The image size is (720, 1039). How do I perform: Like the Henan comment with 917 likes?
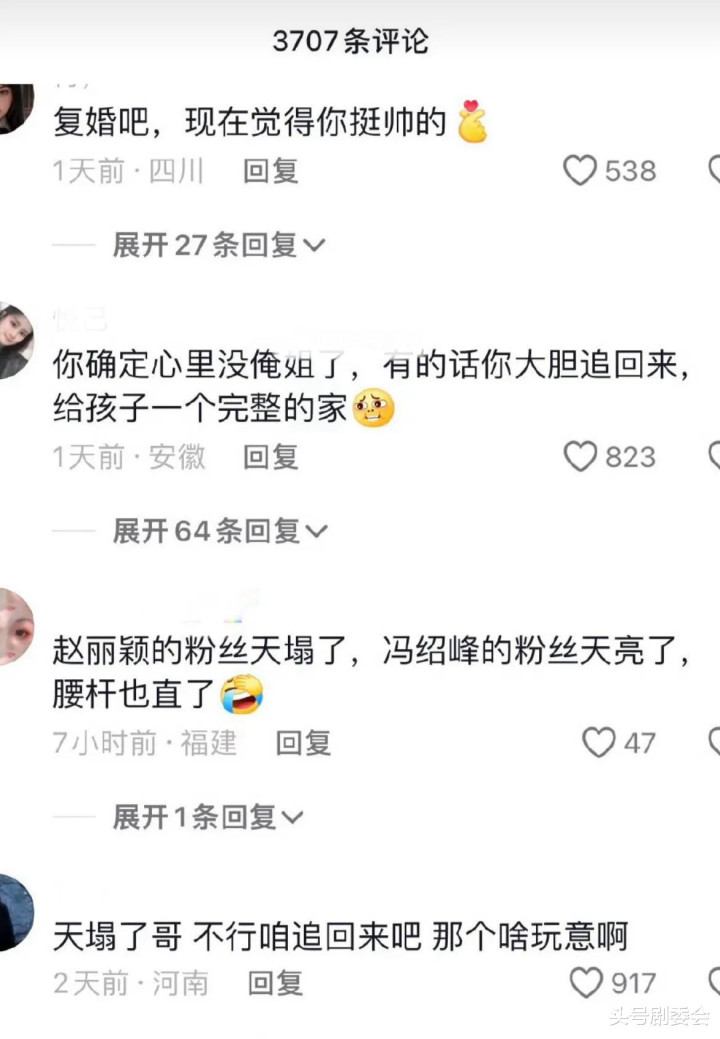(x=586, y=982)
